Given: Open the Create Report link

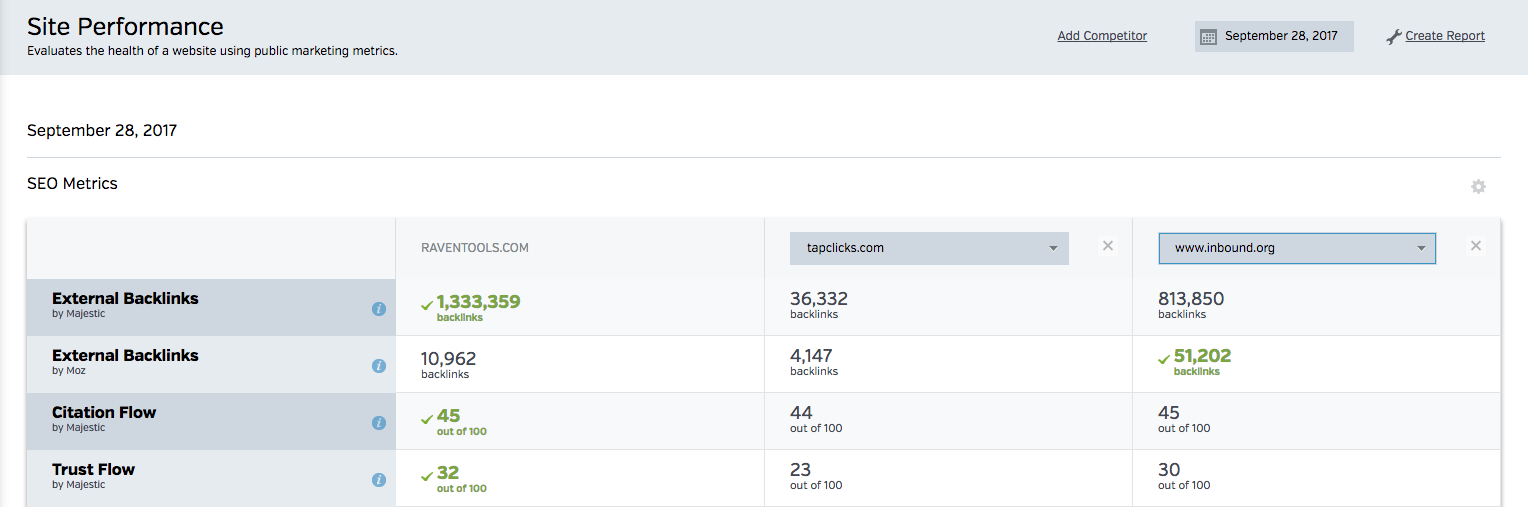Looking at the screenshot, I should 1444,36.
